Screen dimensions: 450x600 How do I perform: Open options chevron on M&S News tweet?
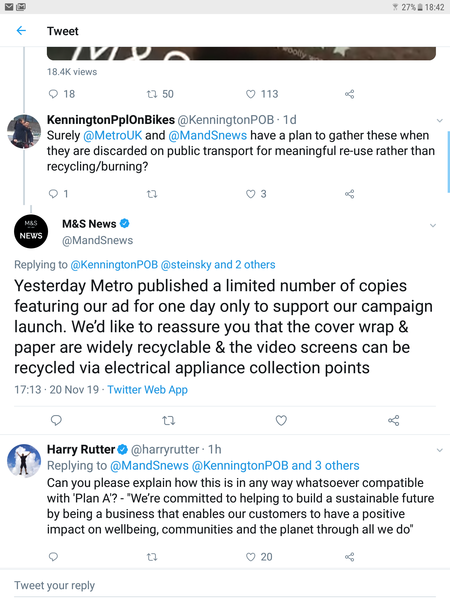(x=433, y=225)
